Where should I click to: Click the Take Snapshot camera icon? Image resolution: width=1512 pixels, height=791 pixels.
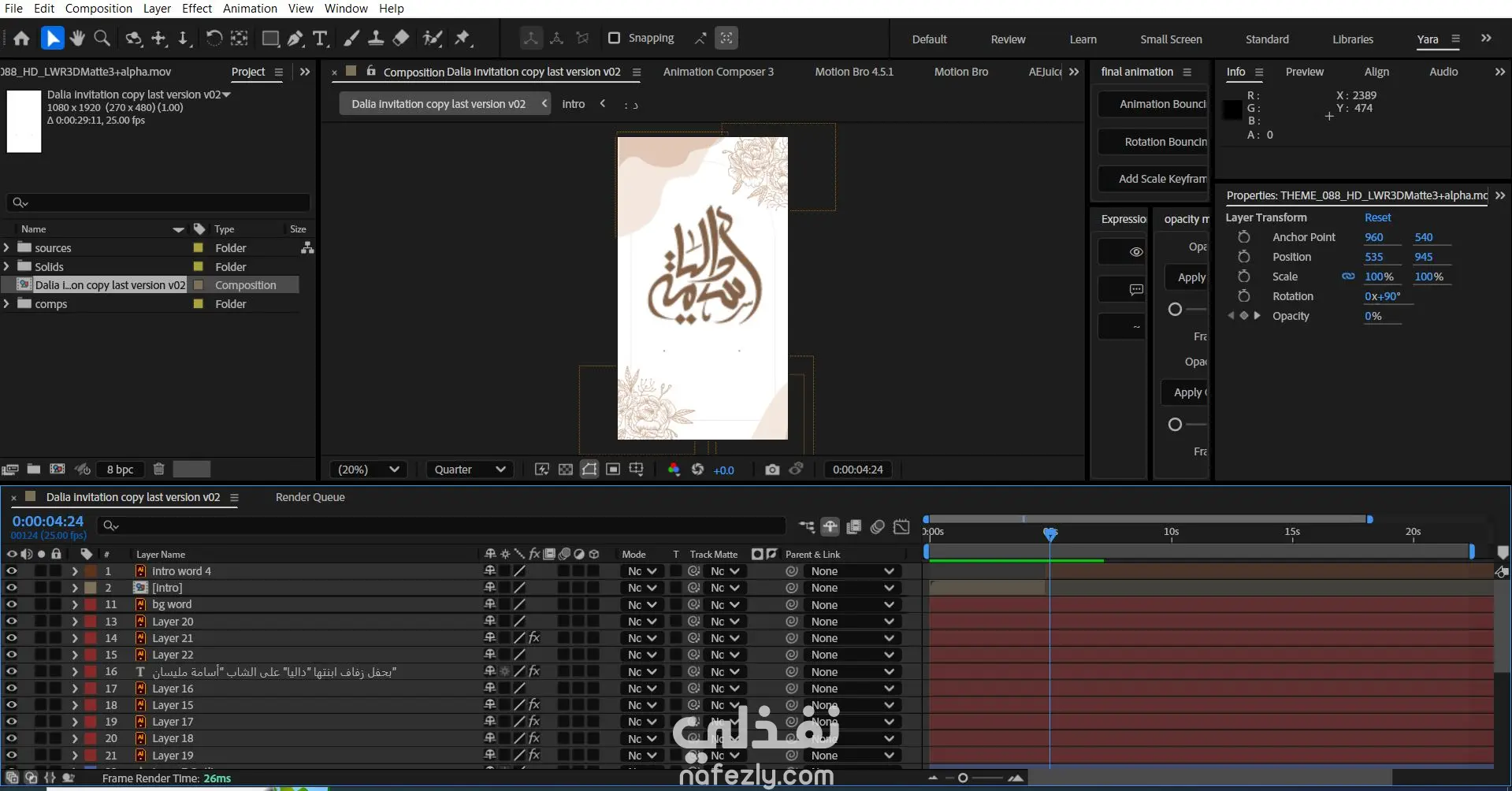coord(772,470)
